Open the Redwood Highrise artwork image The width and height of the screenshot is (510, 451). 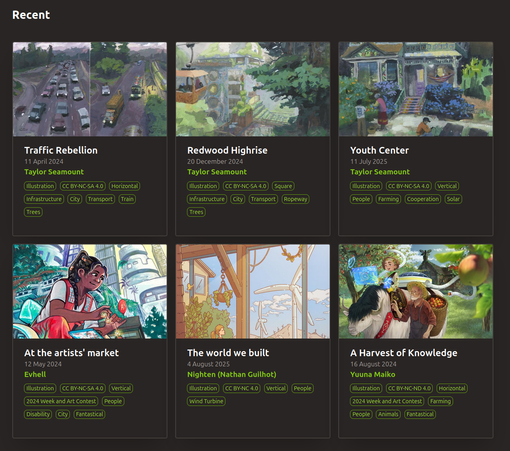point(253,89)
